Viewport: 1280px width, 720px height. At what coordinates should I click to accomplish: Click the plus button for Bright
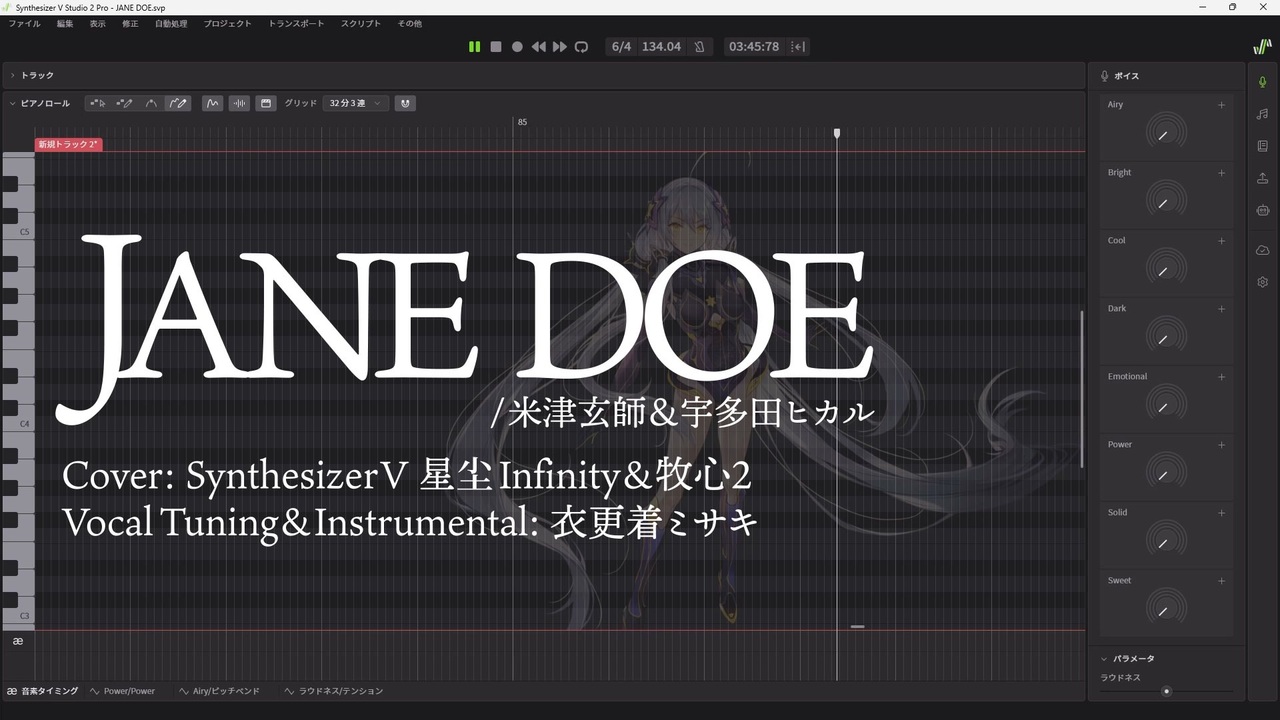tap(1221, 173)
